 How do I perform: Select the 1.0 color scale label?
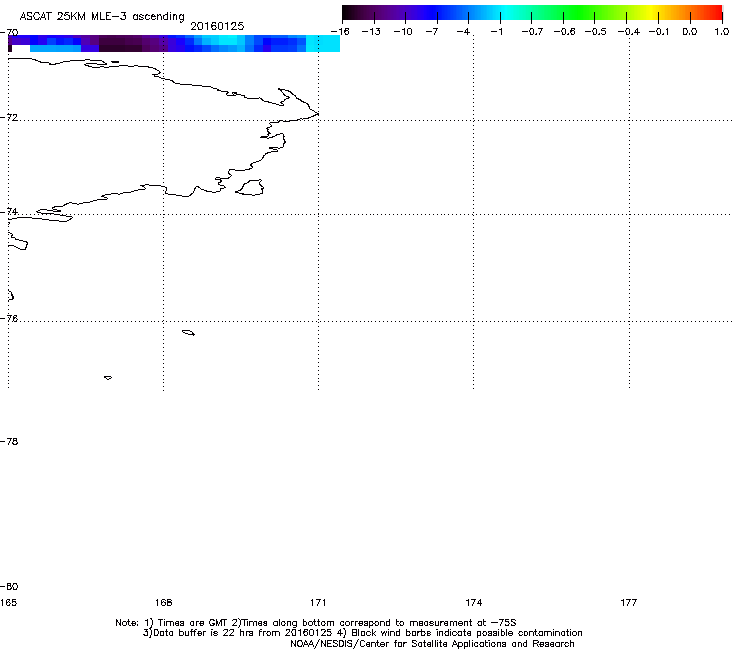tap(722, 32)
